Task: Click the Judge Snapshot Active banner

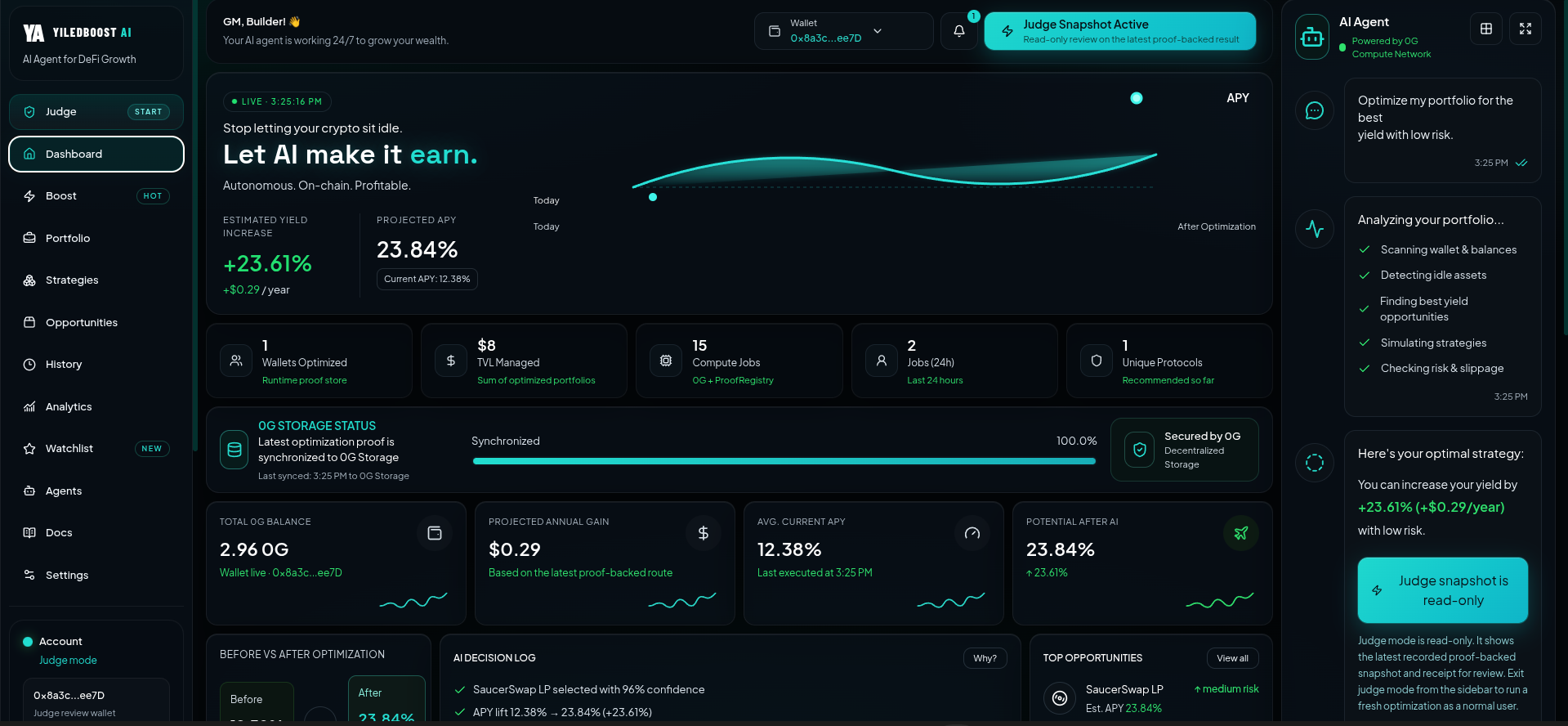Action: (1119, 31)
